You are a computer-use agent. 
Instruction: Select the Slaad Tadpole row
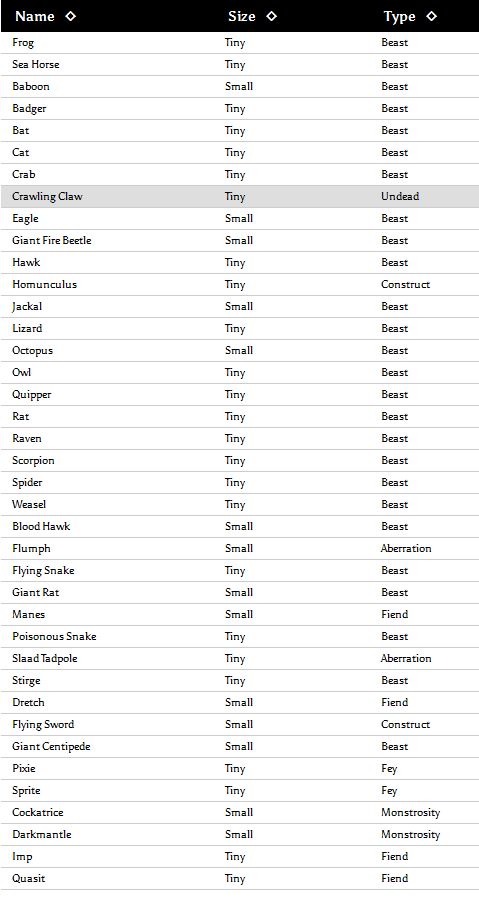(240, 659)
